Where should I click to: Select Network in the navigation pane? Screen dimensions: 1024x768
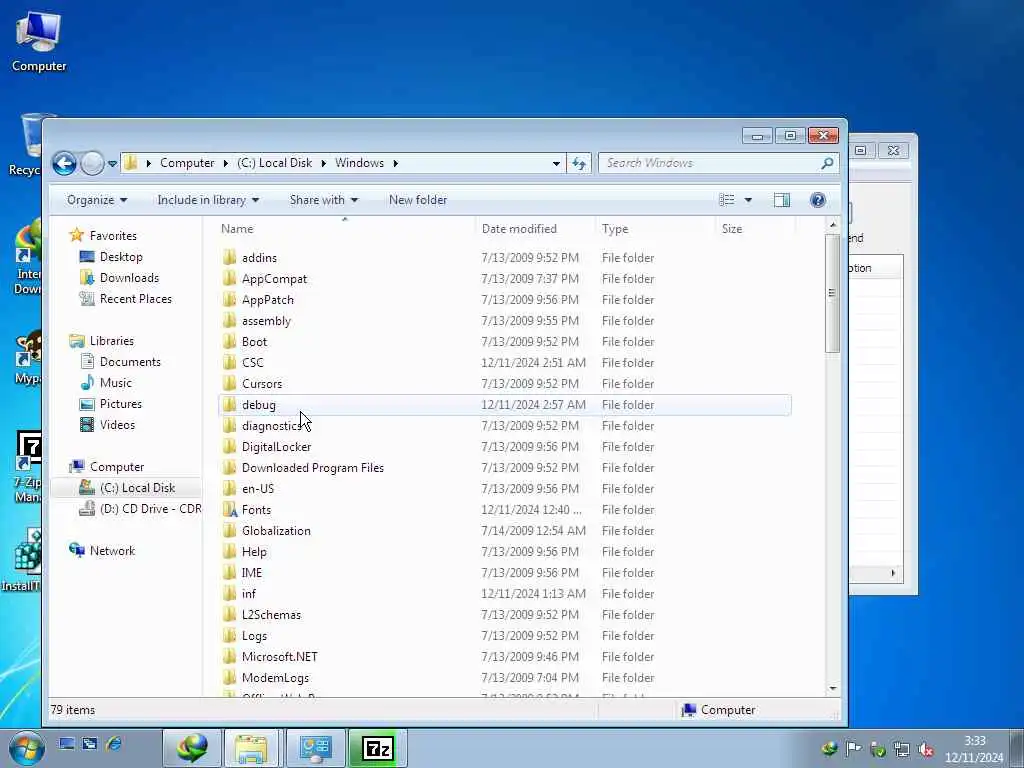(112, 551)
